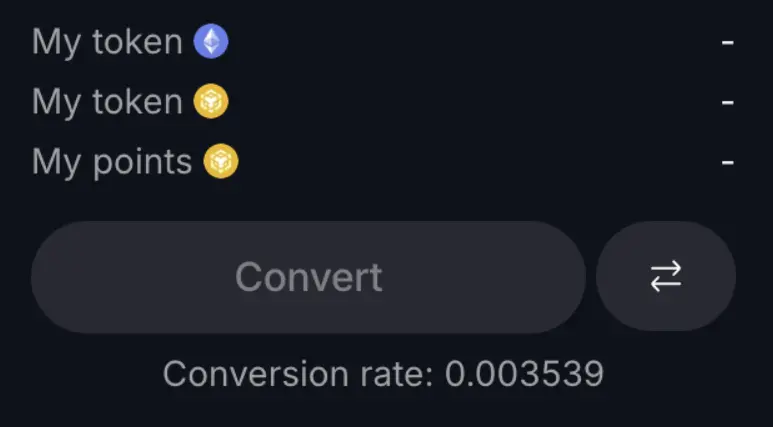
Task: Click the My points balance dash
Action: pos(728,161)
